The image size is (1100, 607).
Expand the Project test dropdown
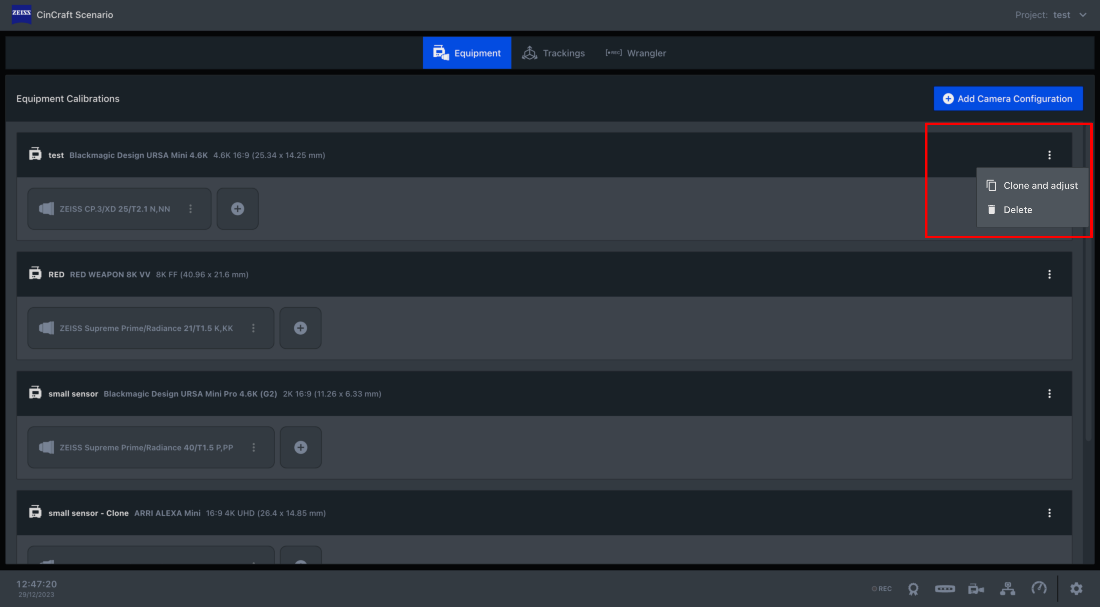coord(1051,15)
